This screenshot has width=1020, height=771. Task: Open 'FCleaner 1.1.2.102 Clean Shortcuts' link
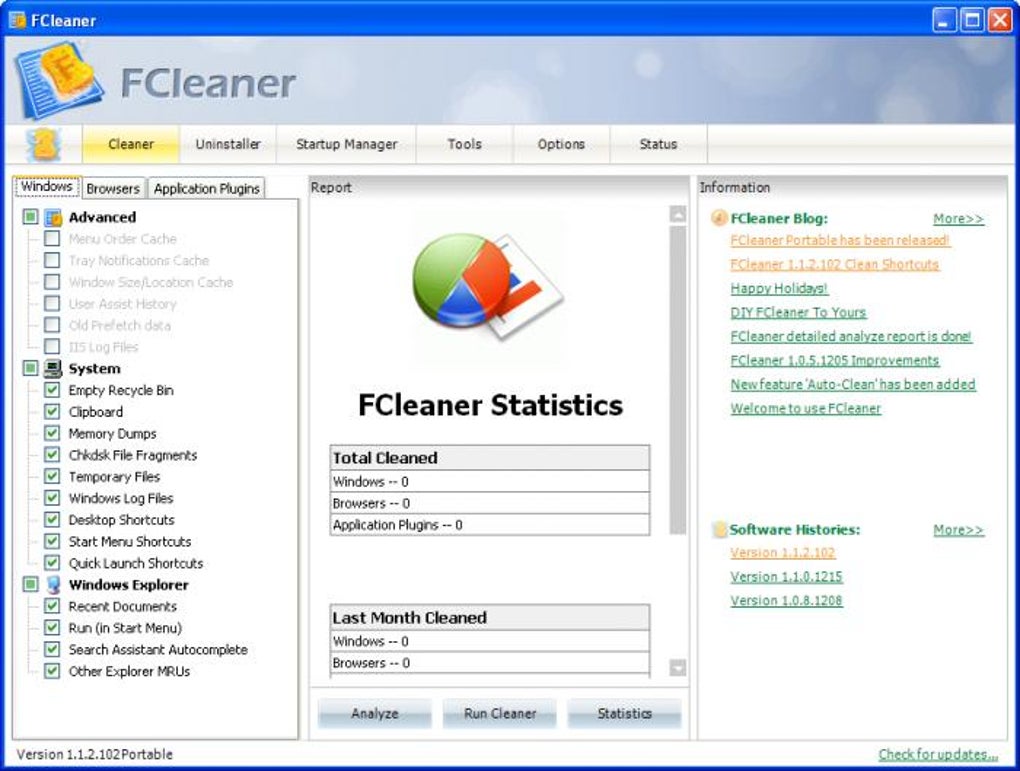[x=835, y=264]
